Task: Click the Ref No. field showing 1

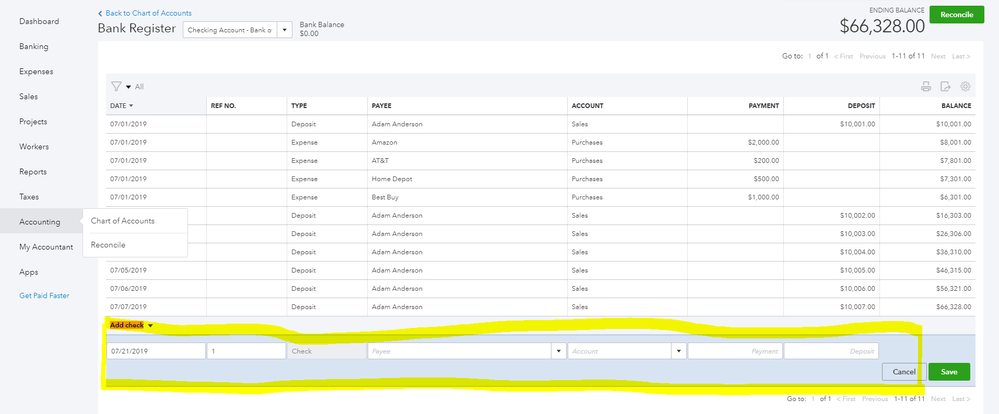Action: click(x=247, y=351)
